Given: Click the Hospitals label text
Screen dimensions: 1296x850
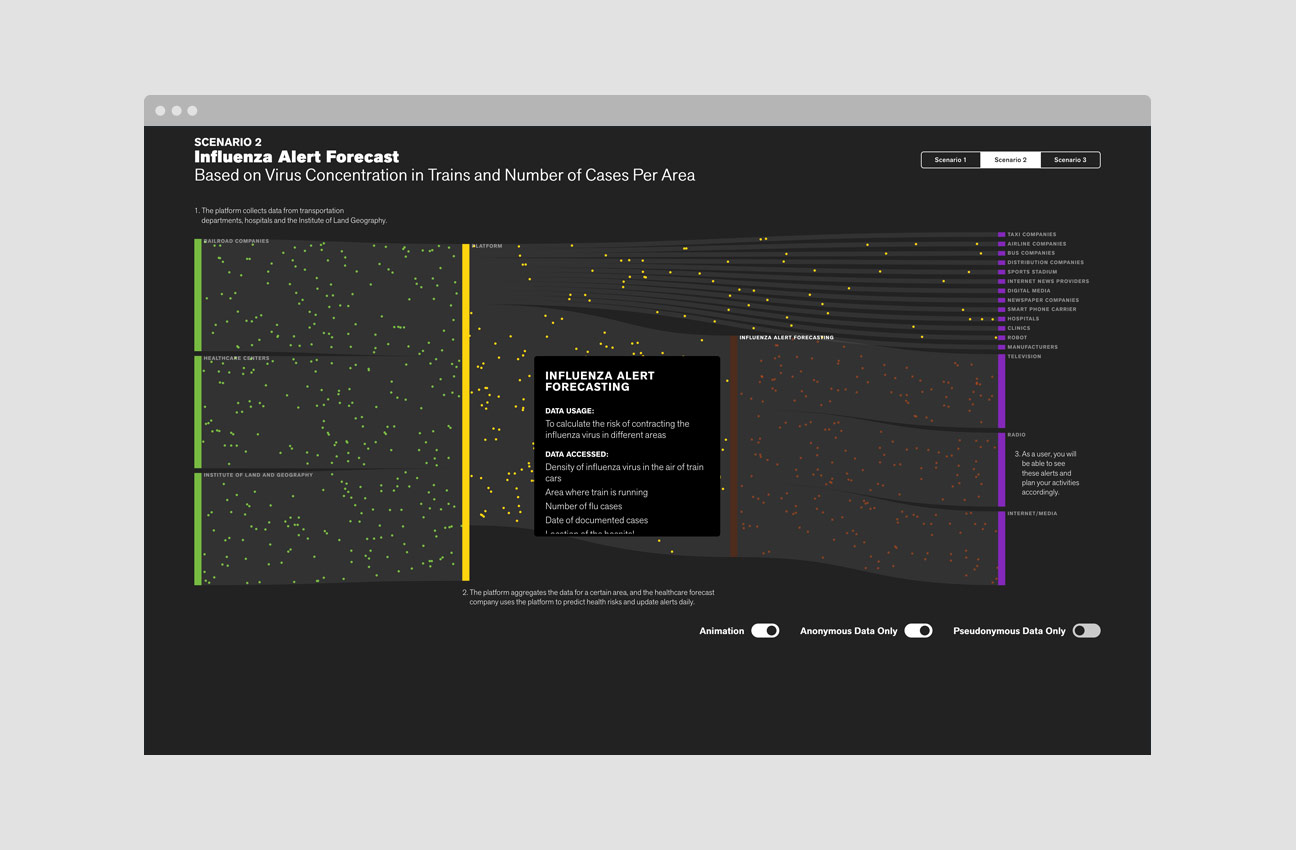Looking at the screenshot, I should 1023,319.
